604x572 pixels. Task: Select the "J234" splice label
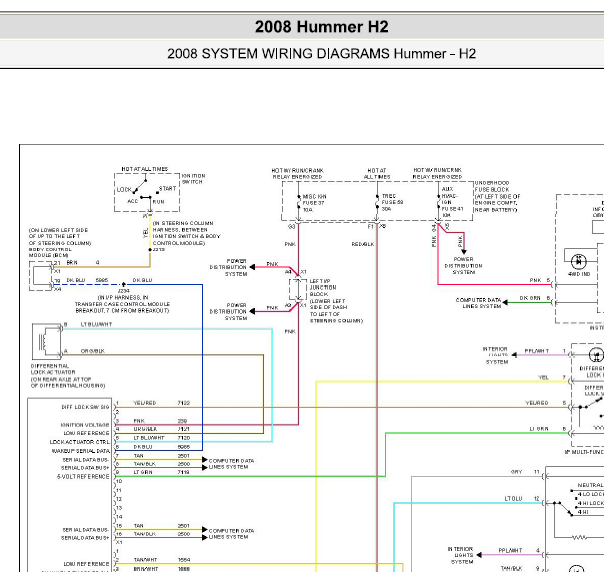(123, 291)
